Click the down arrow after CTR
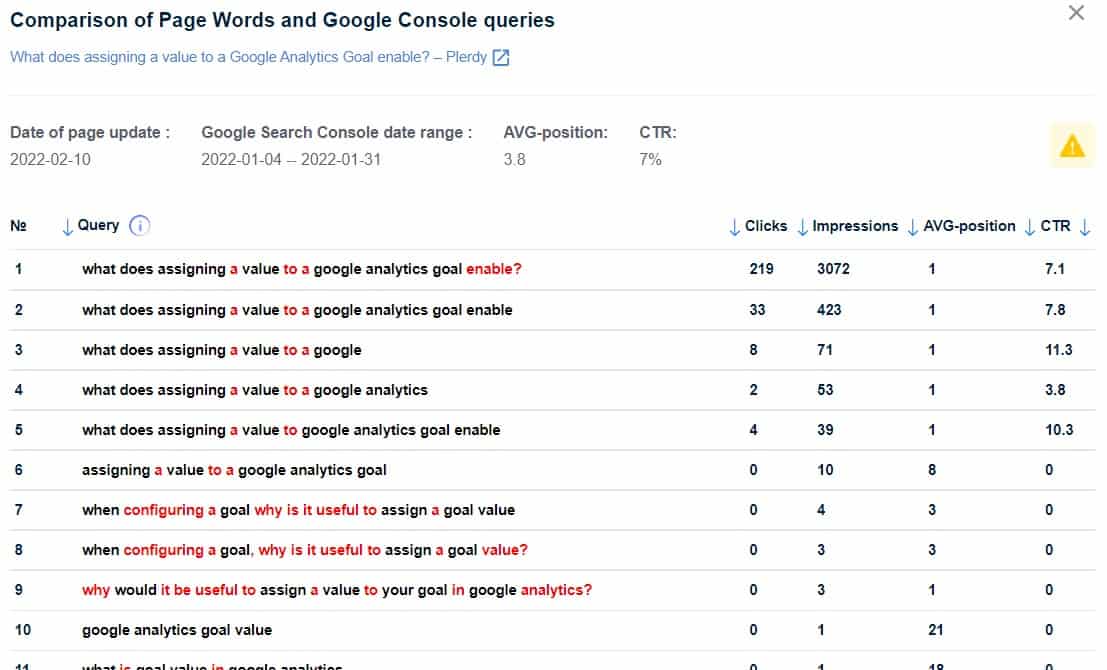 [1086, 227]
